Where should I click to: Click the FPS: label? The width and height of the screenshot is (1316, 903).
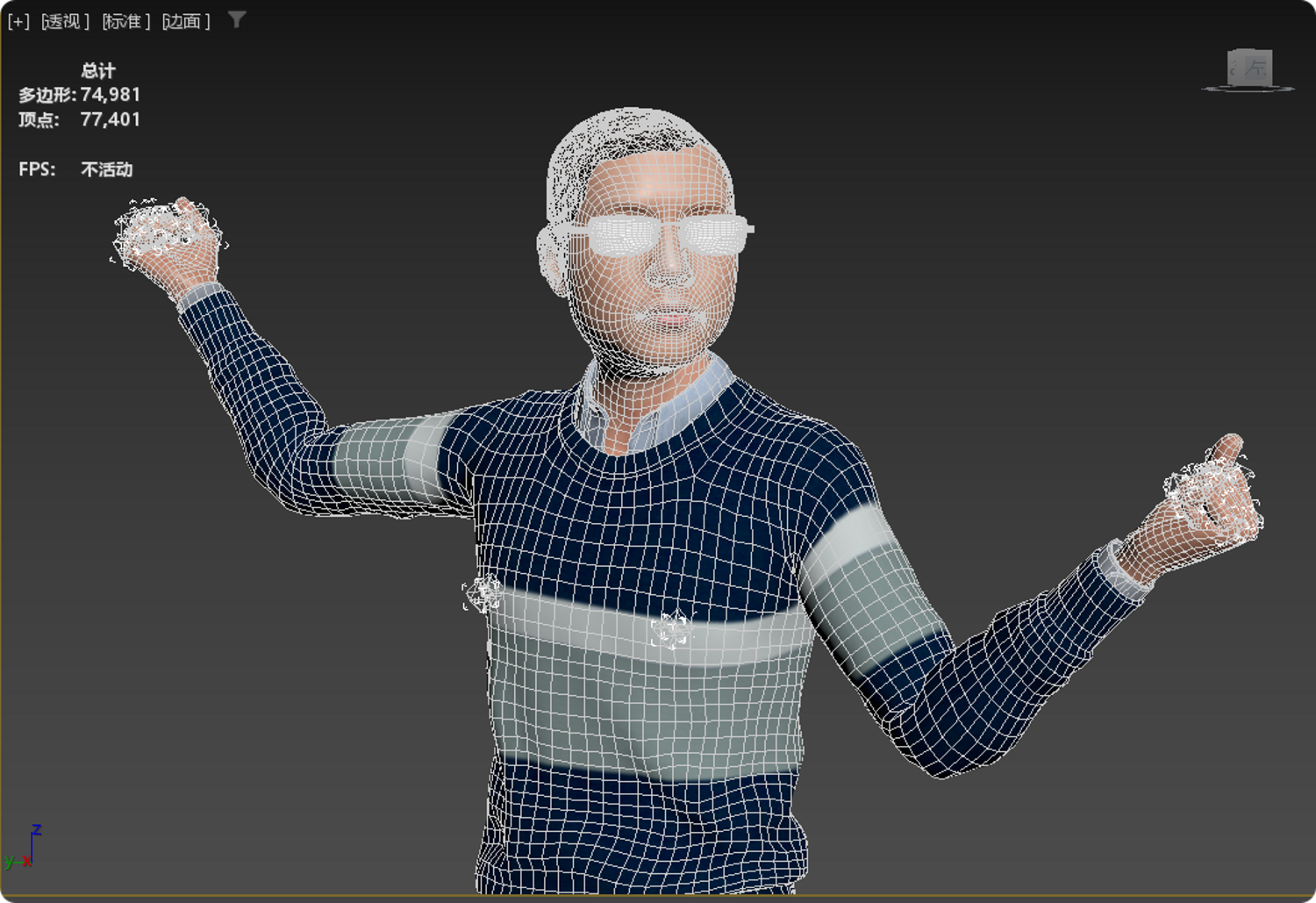[x=37, y=169]
